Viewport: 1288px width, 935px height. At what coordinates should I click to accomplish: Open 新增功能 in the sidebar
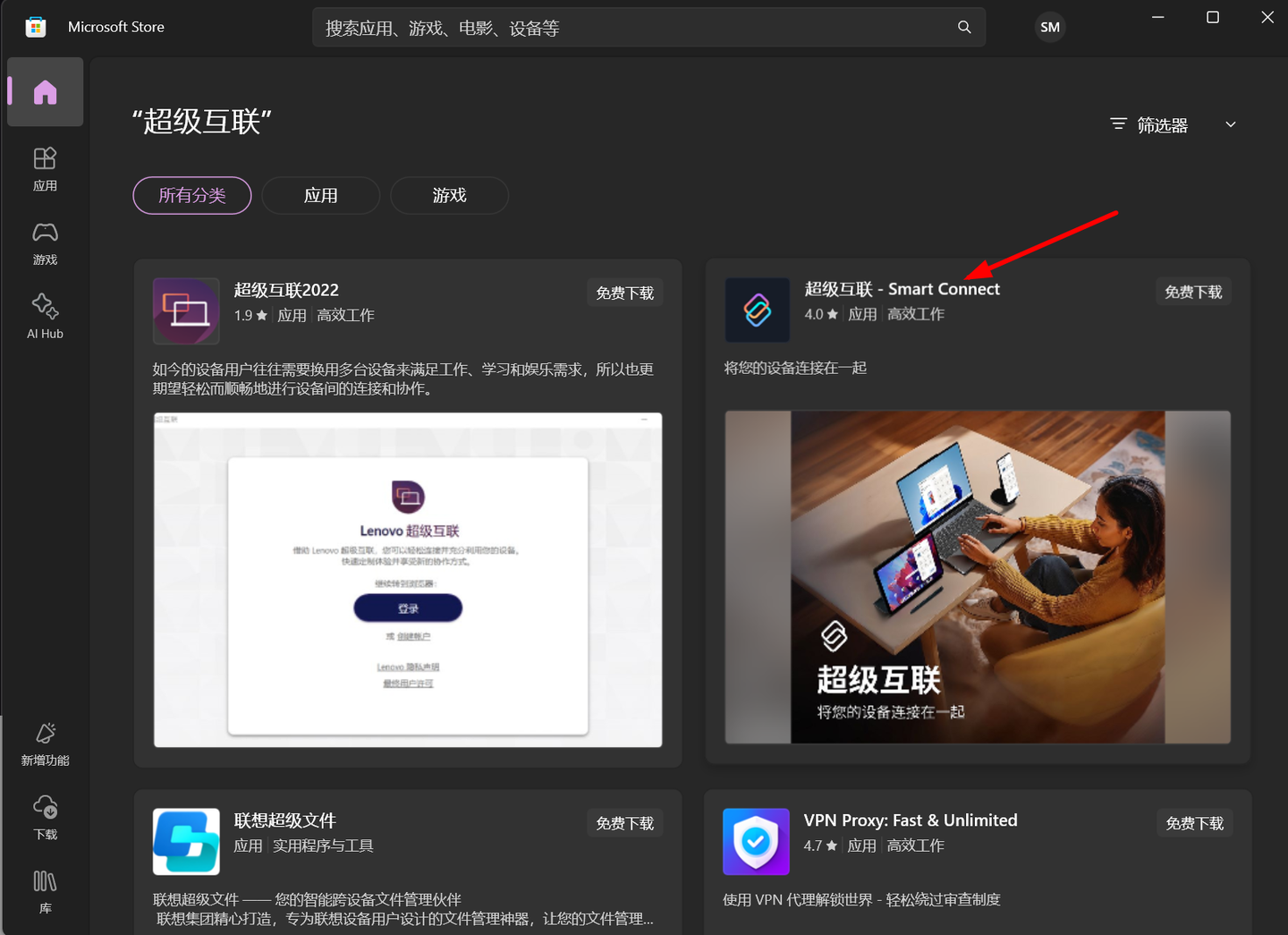pos(46,744)
